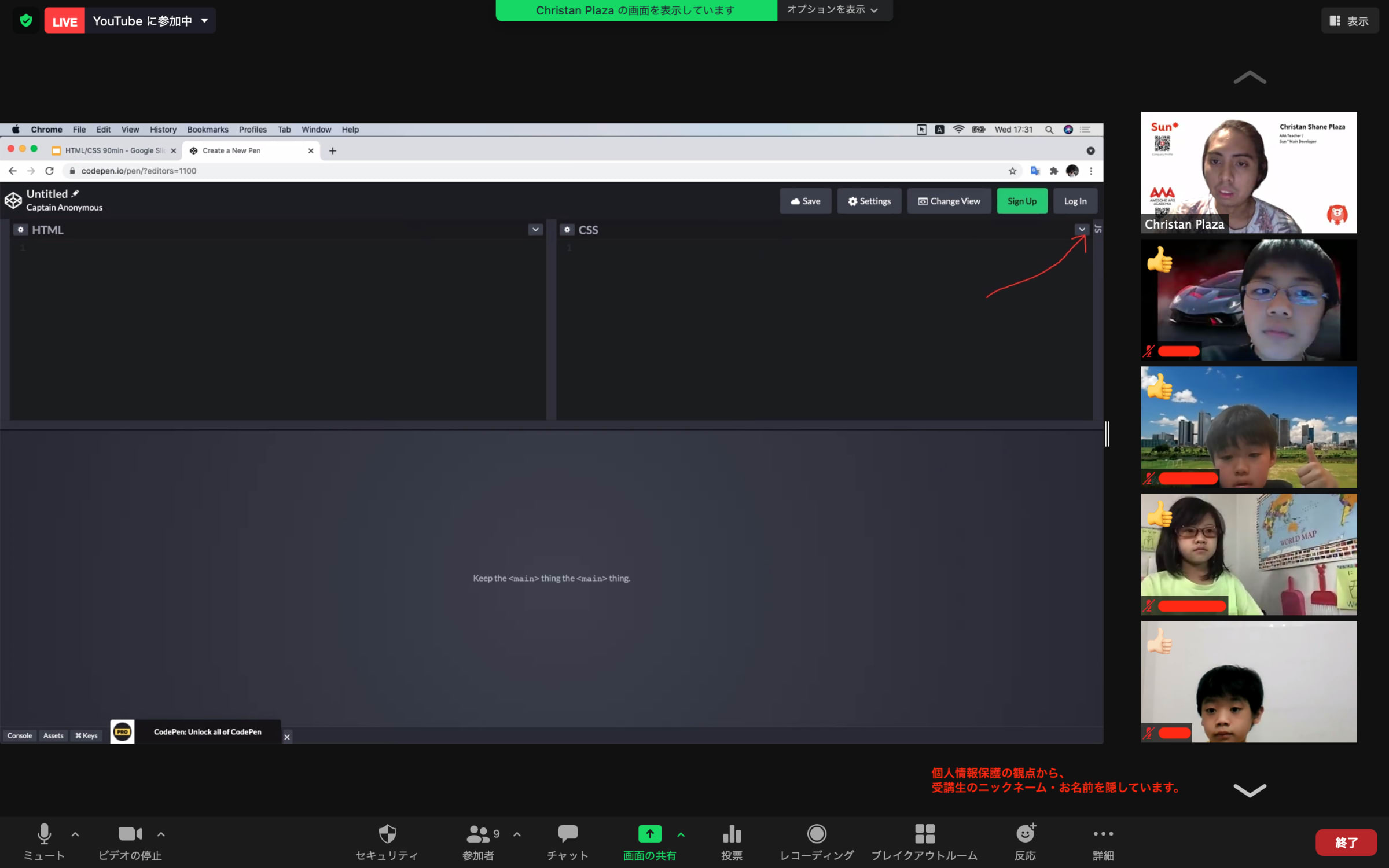The height and width of the screenshot is (868, 1389).
Task: Open the Breakout Rooms grid icon
Action: coord(924,834)
